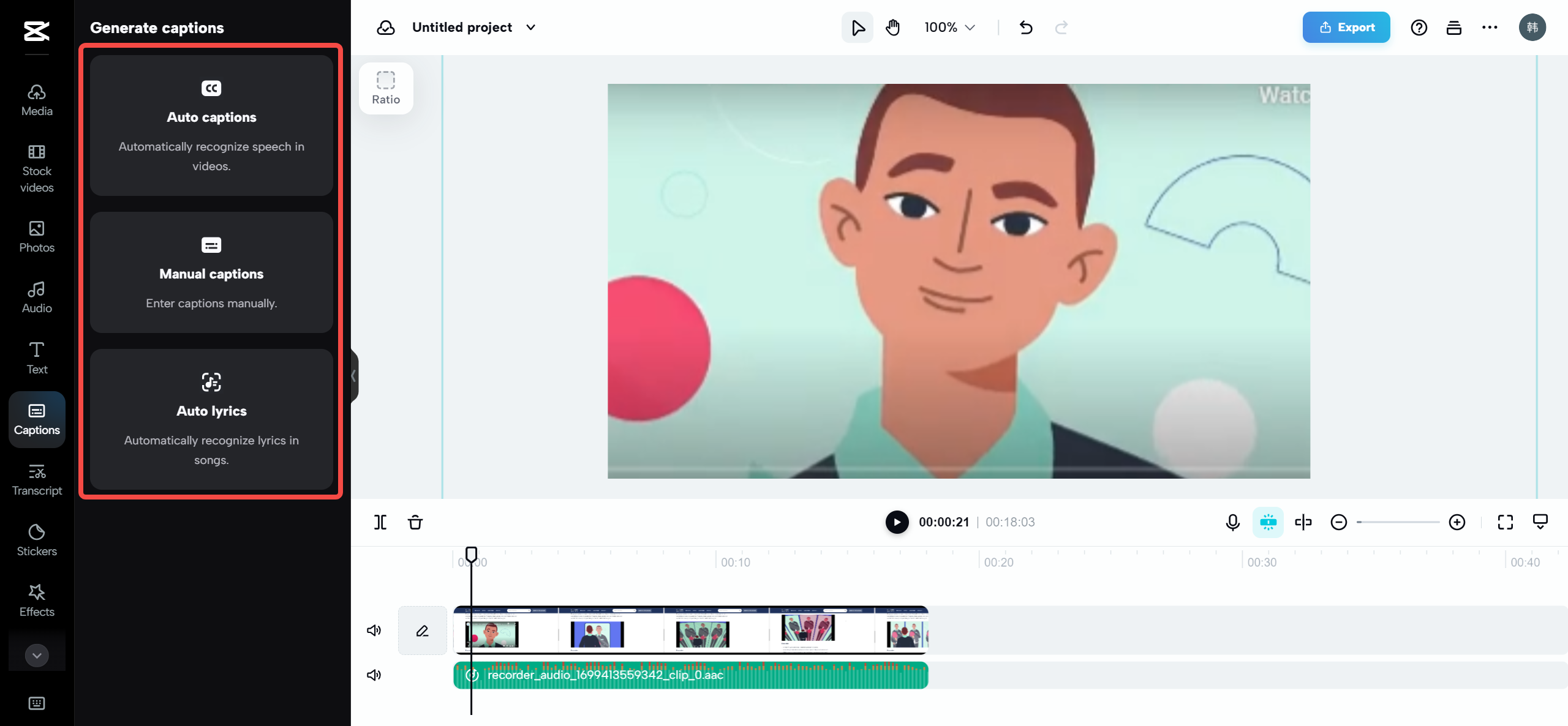Open the Untitled project name dropdown

[x=531, y=27]
